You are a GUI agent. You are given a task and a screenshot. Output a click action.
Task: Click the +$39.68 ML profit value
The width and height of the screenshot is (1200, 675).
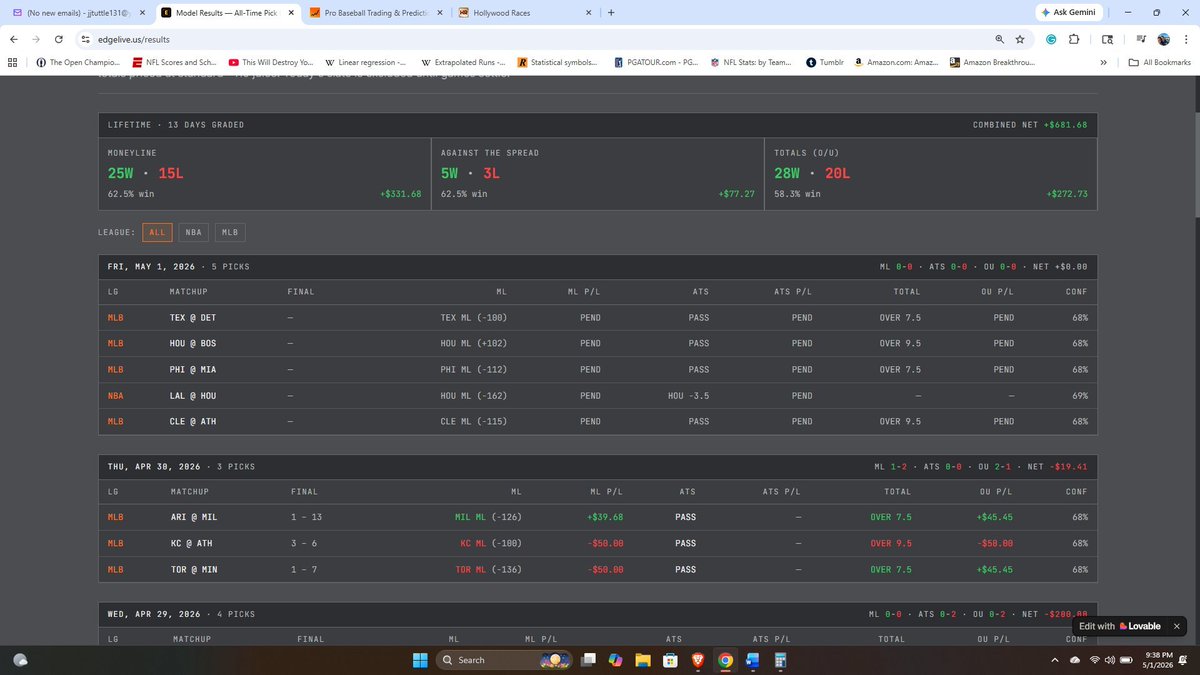pos(603,517)
